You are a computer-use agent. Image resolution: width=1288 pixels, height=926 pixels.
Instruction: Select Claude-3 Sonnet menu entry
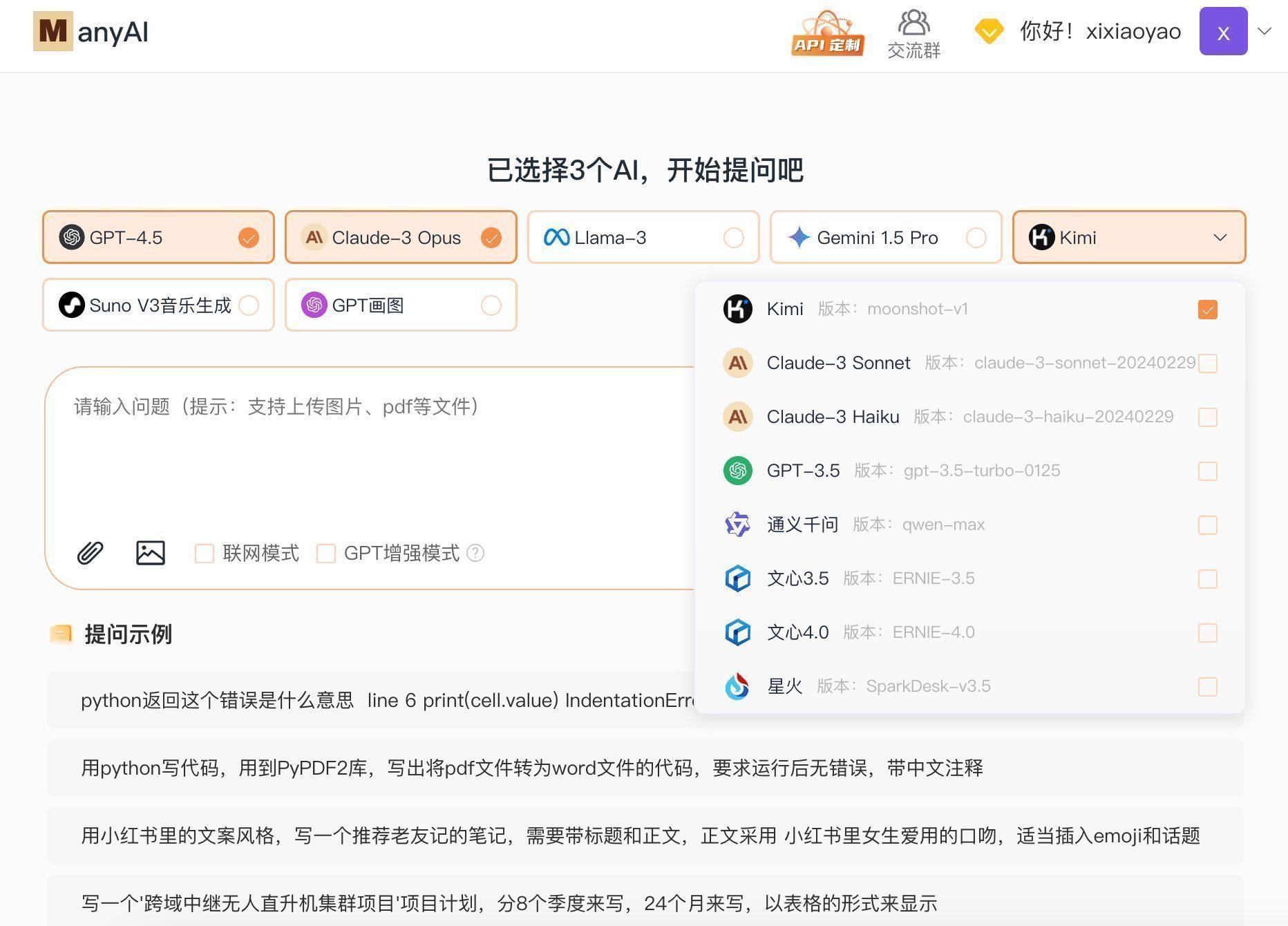[x=969, y=363]
